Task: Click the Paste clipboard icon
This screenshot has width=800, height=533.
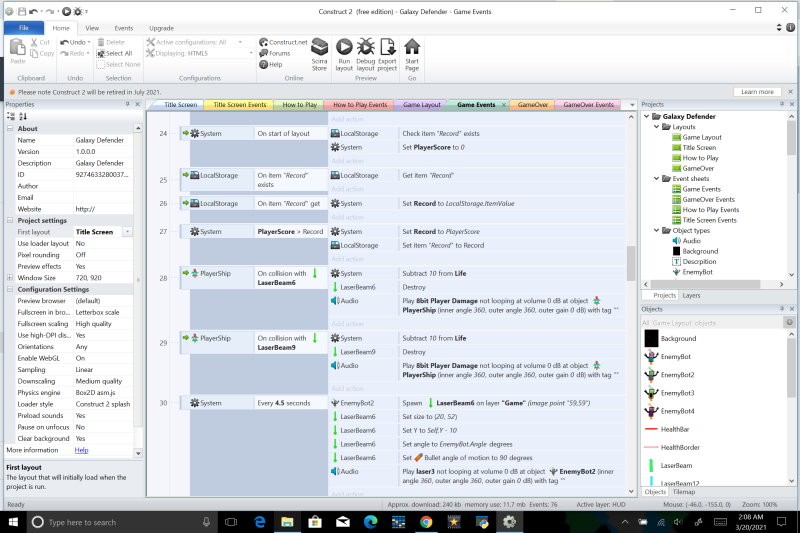Action: (x=17, y=47)
